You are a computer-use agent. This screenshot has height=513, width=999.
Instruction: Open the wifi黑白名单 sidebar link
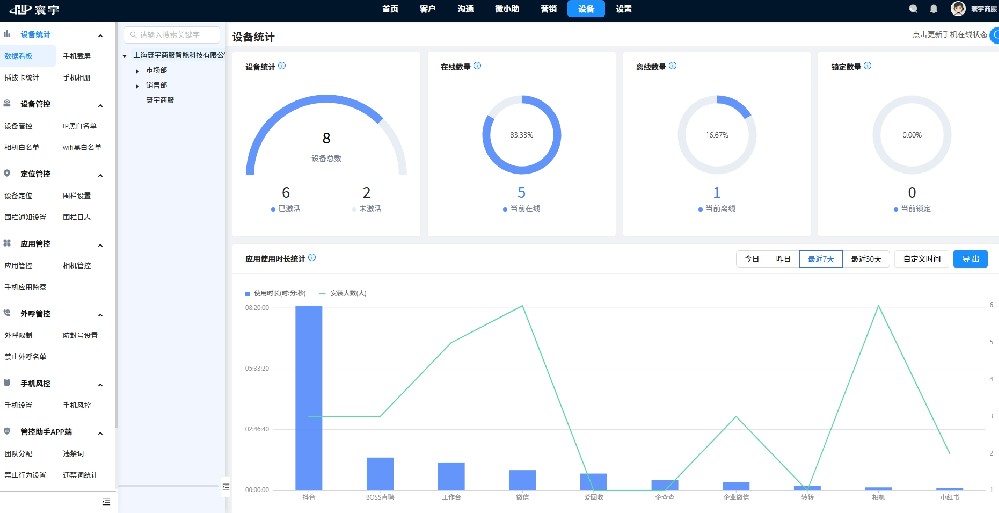tap(82, 147)
